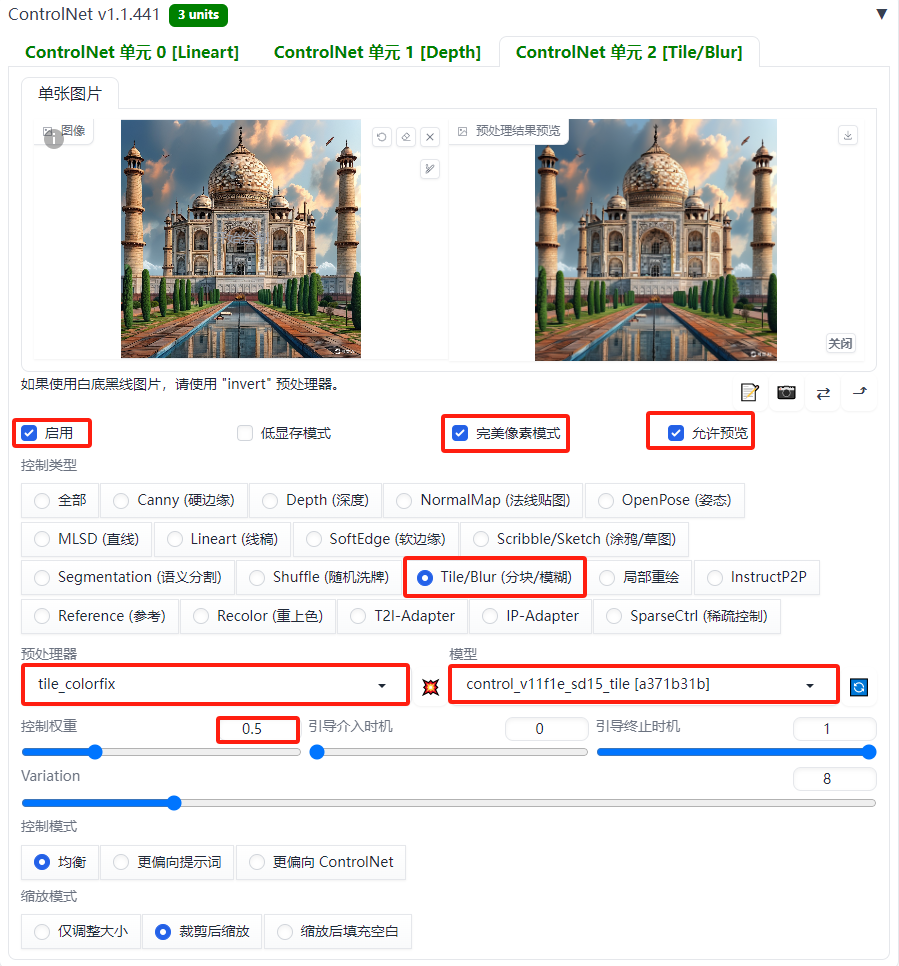Select the eraser tool above the image

point(405,137)
